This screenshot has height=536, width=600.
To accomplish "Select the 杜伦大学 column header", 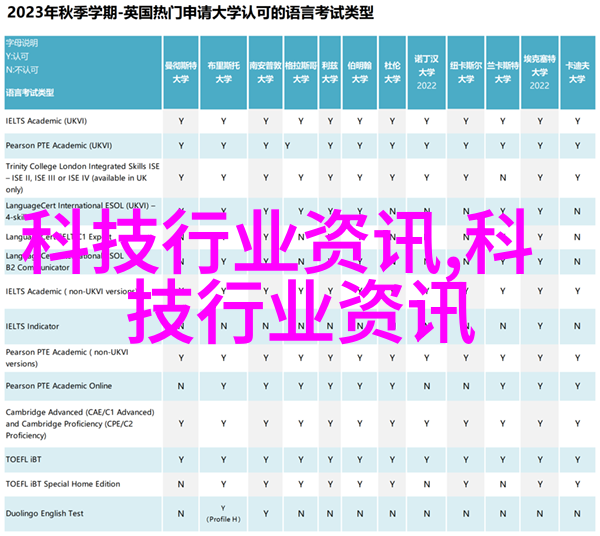I will 392,72.
